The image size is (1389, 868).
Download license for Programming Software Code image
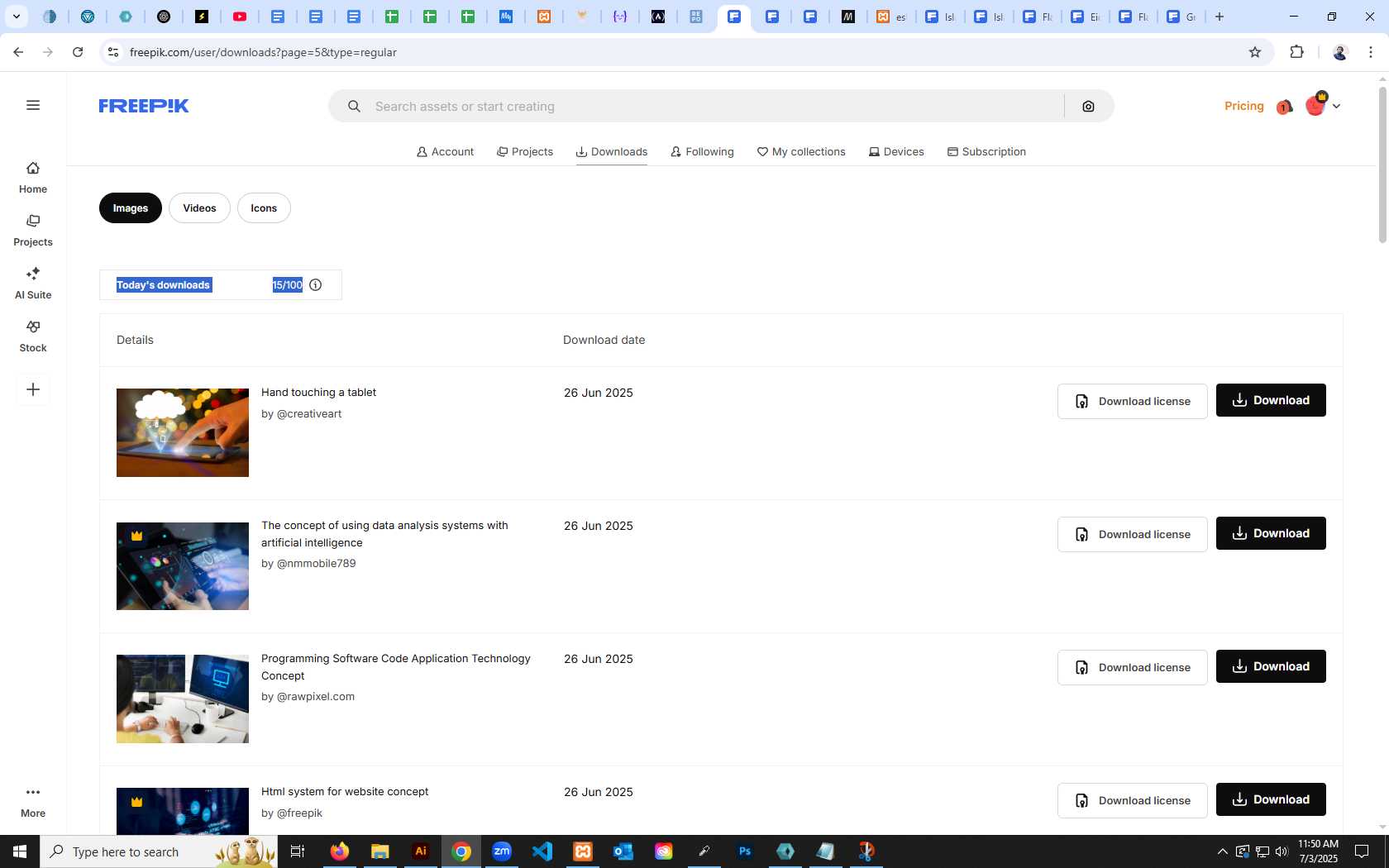tap(1132, 667)
